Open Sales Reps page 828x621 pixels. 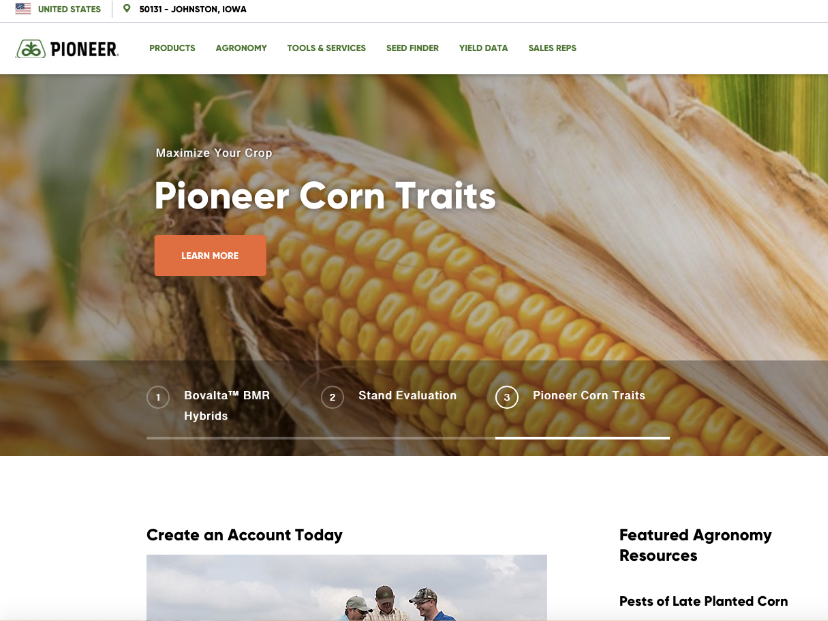[x=552, y=48]
